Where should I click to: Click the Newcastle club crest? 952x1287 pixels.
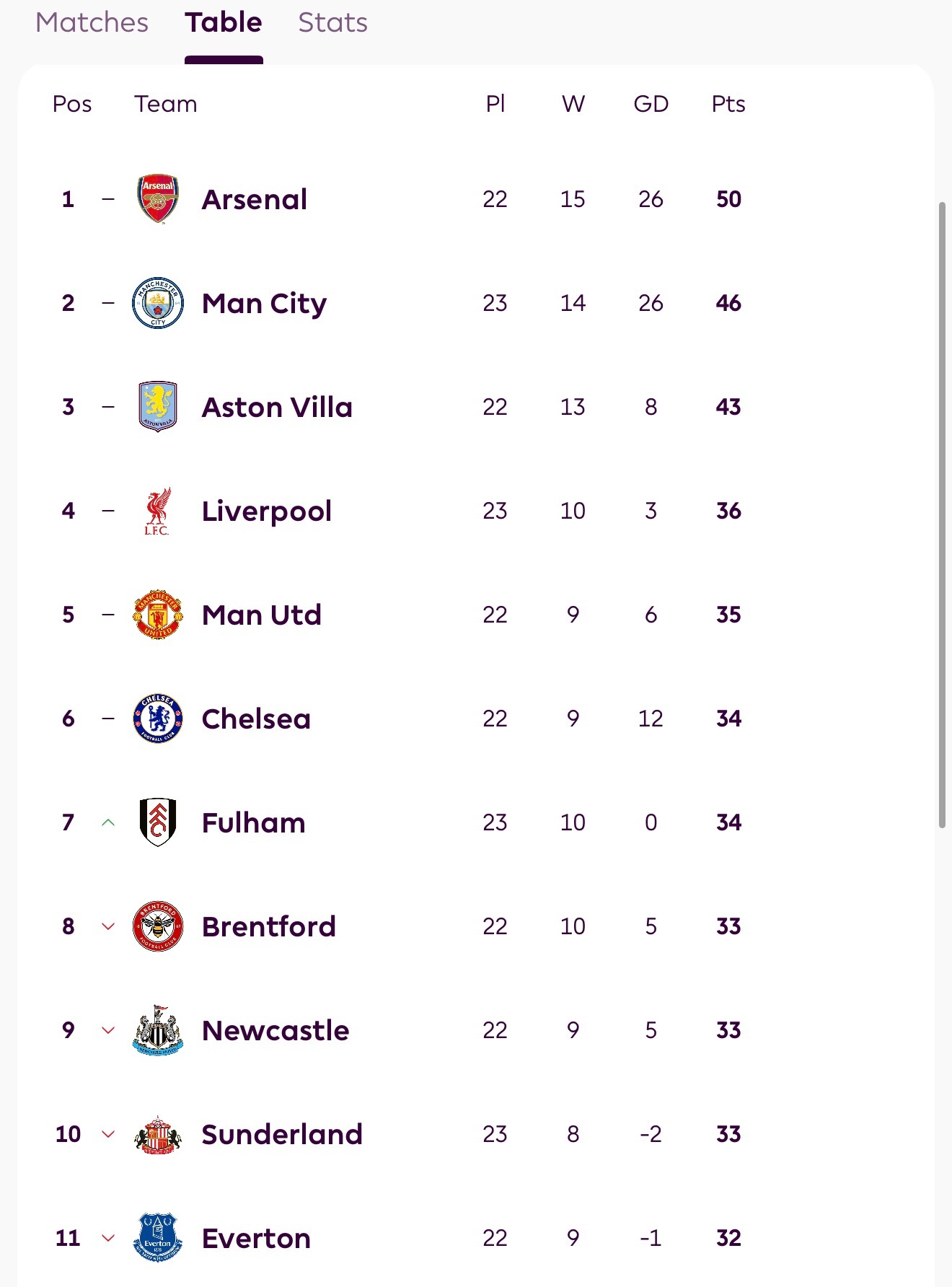click(158, 1030)
